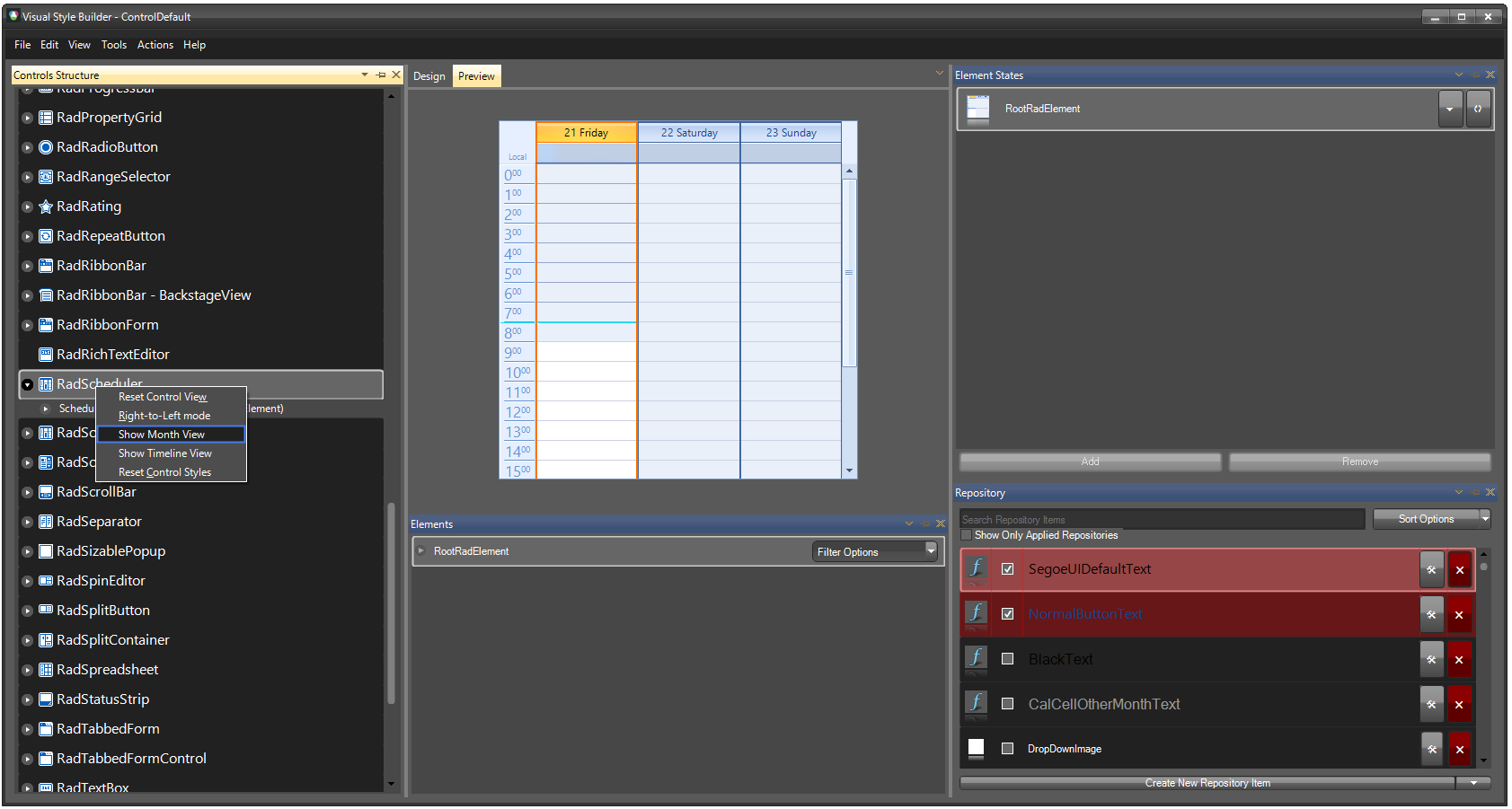Click the Add state button

[x=1091, y=462]
